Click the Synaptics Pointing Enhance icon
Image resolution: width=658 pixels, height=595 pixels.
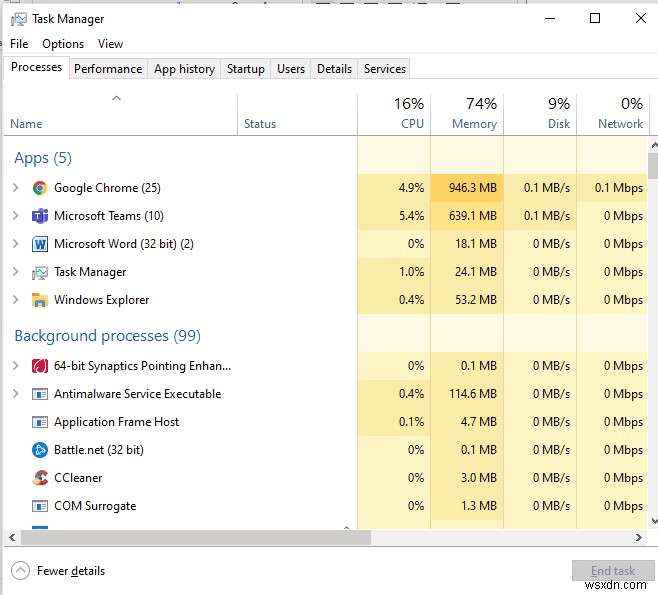[x=40, y=366]
